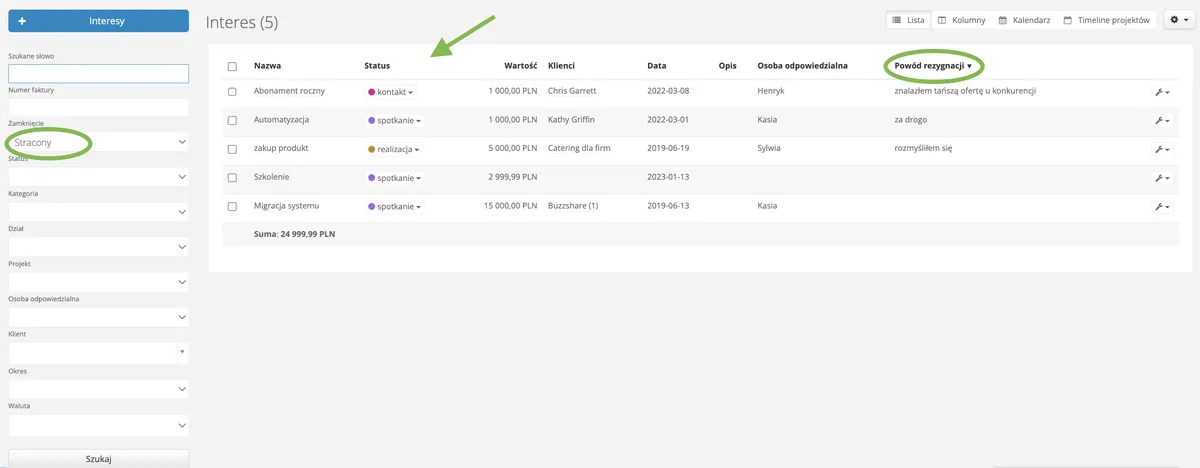
Task: Open the Automatyzacja deal name
Action: click(x=282, y=120)
